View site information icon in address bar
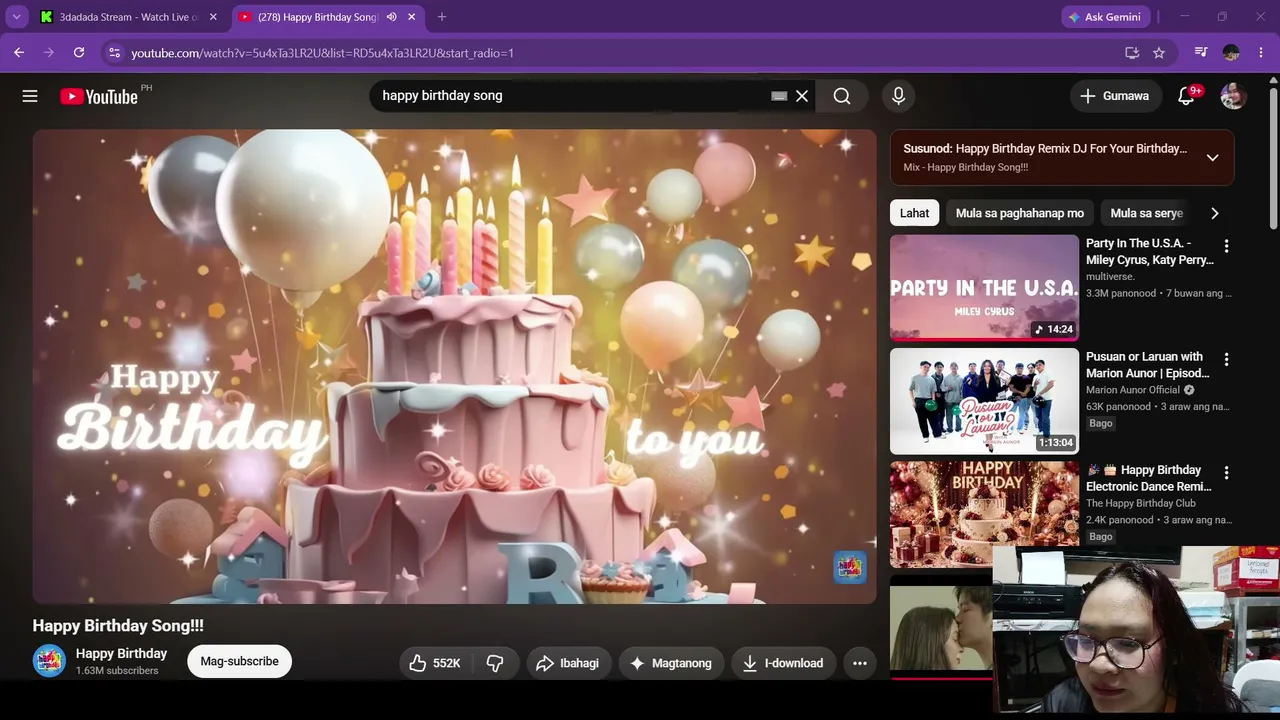This screenshot has width=1280, height=720. [x=114, y=53]
